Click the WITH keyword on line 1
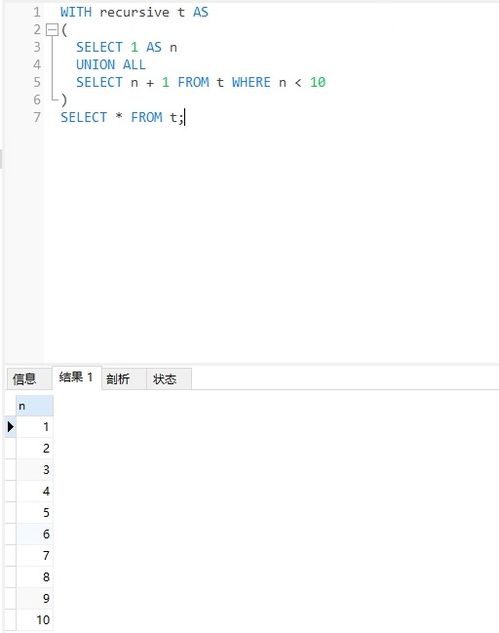The width and height of the screenshot is (499, 633). point(76,12)
